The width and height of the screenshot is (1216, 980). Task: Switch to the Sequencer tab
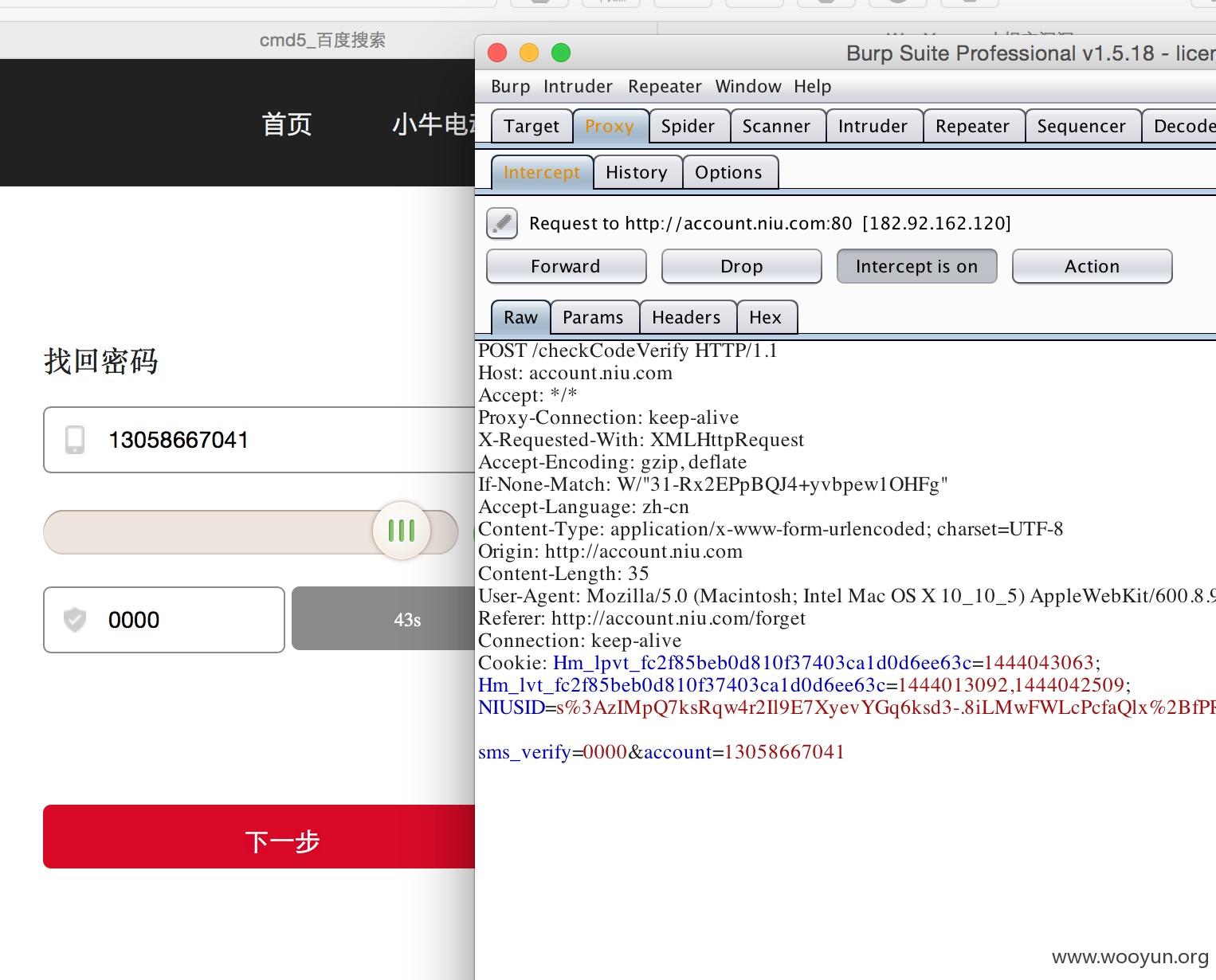click(1081, 126)
